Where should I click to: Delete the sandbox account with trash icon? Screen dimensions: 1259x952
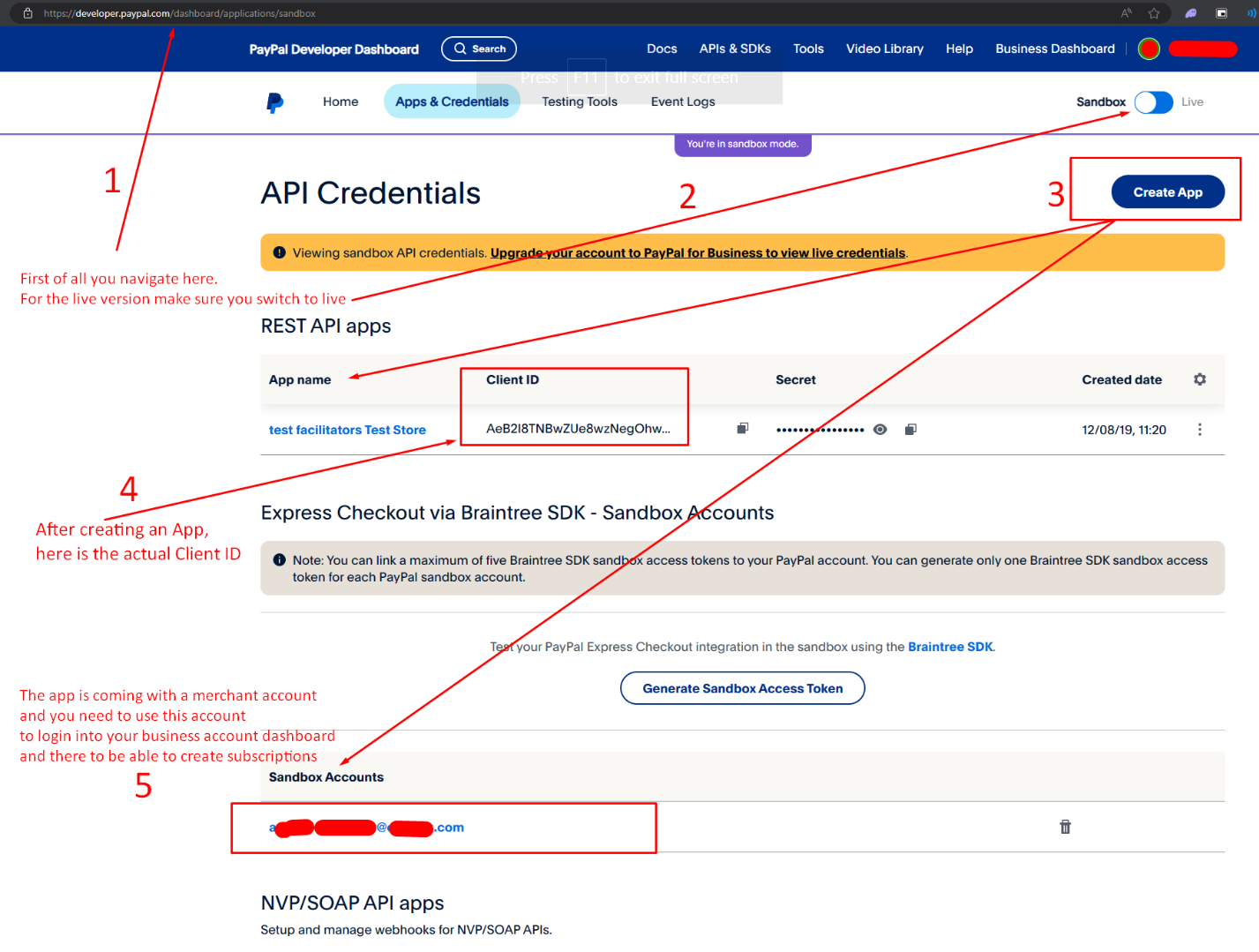click(1065, 827)
